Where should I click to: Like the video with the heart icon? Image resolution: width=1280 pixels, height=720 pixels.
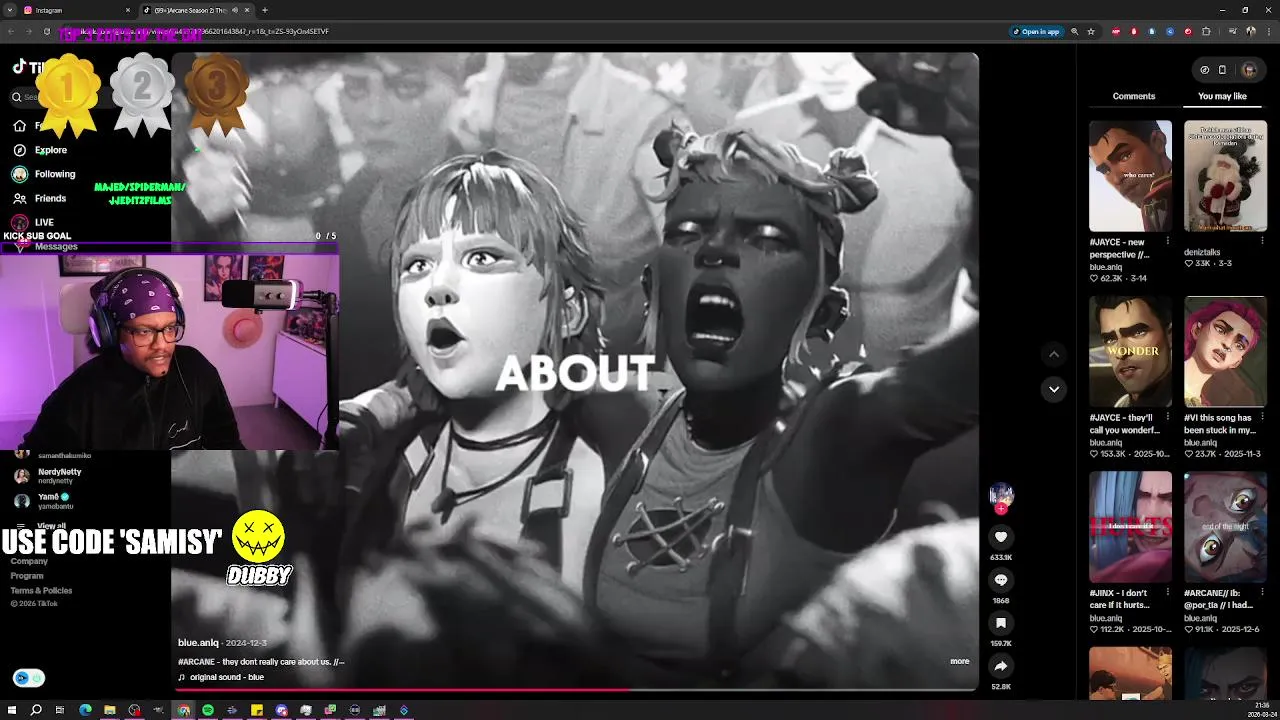(1000, 537)
